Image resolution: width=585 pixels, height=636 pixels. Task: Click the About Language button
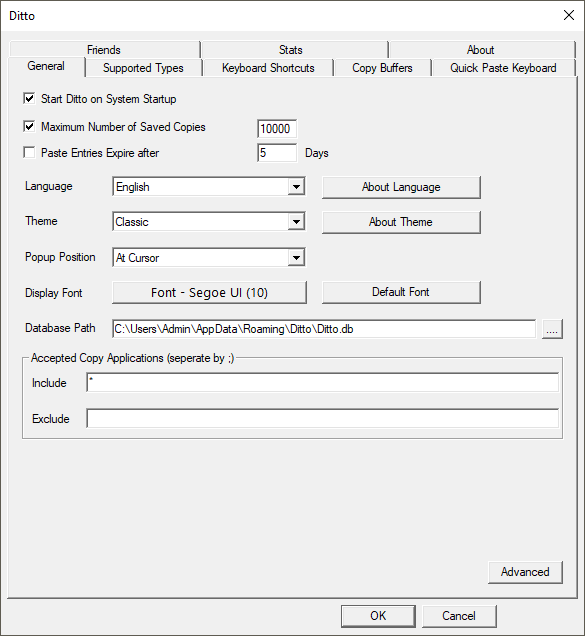401,187
